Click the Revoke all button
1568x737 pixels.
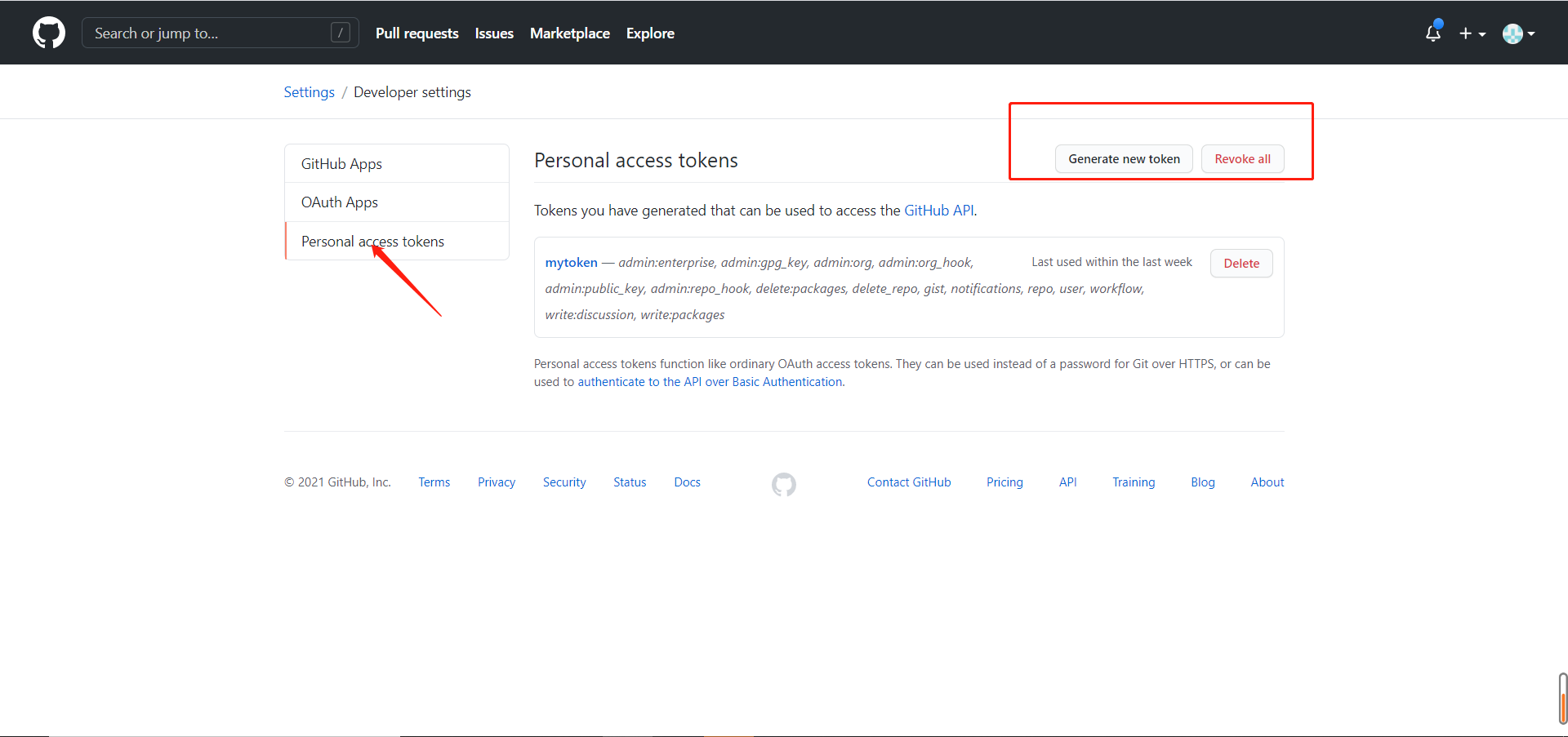(x=1243, y=159)
